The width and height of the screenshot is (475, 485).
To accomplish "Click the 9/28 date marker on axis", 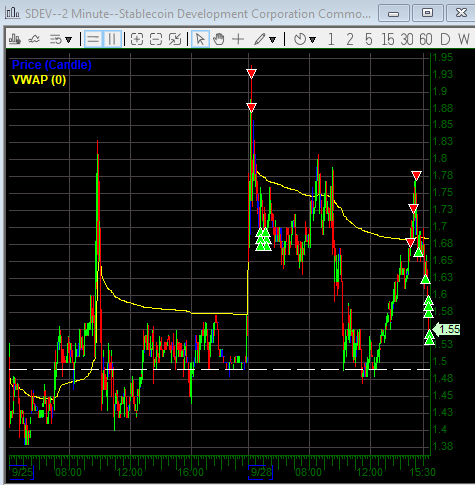I will [x=261, y=472].
